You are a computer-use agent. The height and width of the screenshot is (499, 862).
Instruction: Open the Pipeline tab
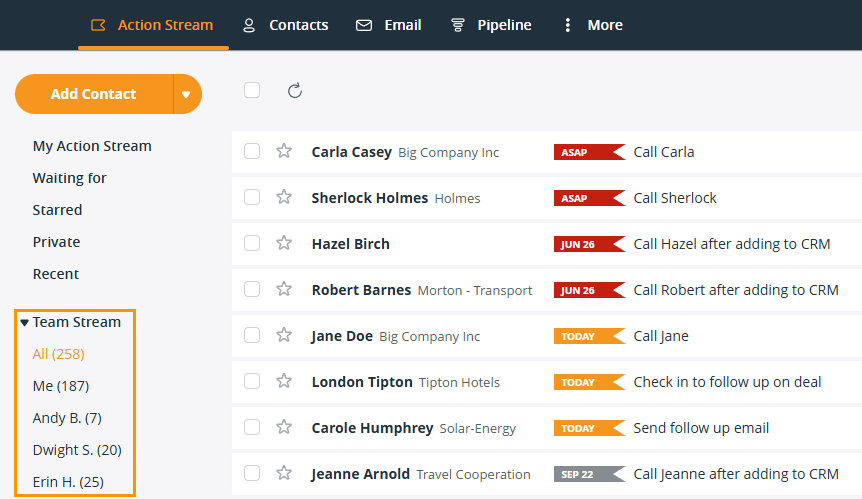pyautogui.click(x=491, y=25)
